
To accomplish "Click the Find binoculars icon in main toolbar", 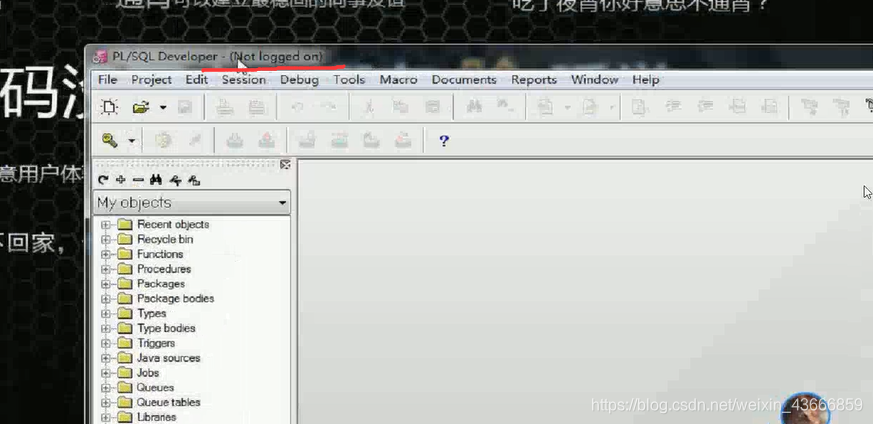I will point(474,107).
